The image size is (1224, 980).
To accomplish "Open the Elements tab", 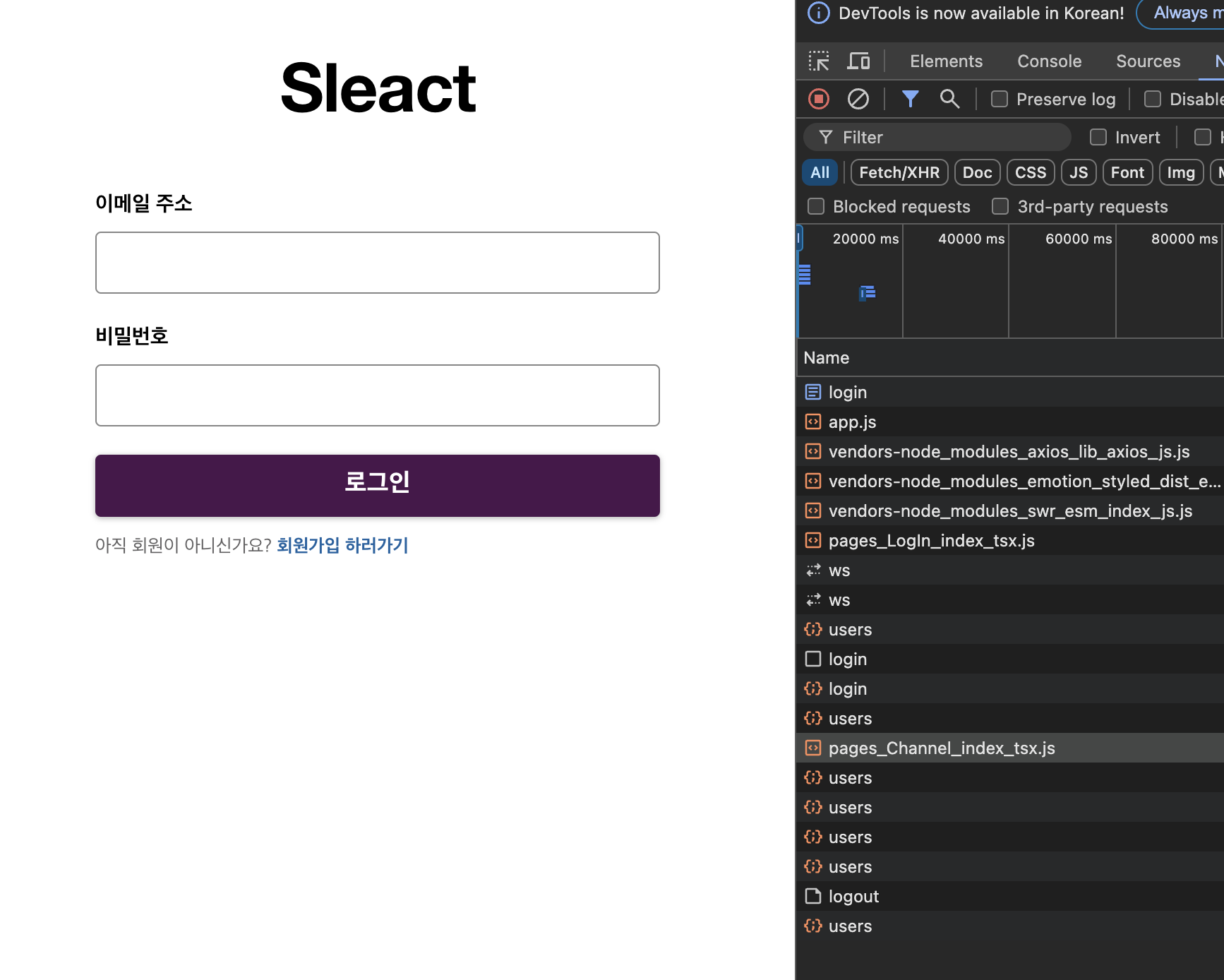I will 946,61.
